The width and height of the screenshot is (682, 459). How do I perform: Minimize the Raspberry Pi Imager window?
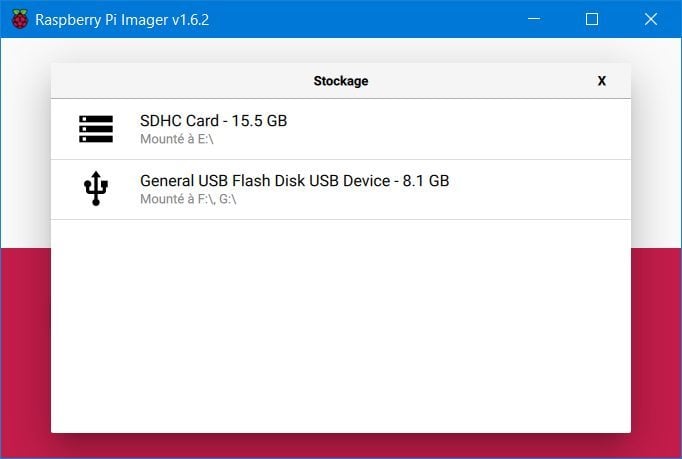[534, 19]
